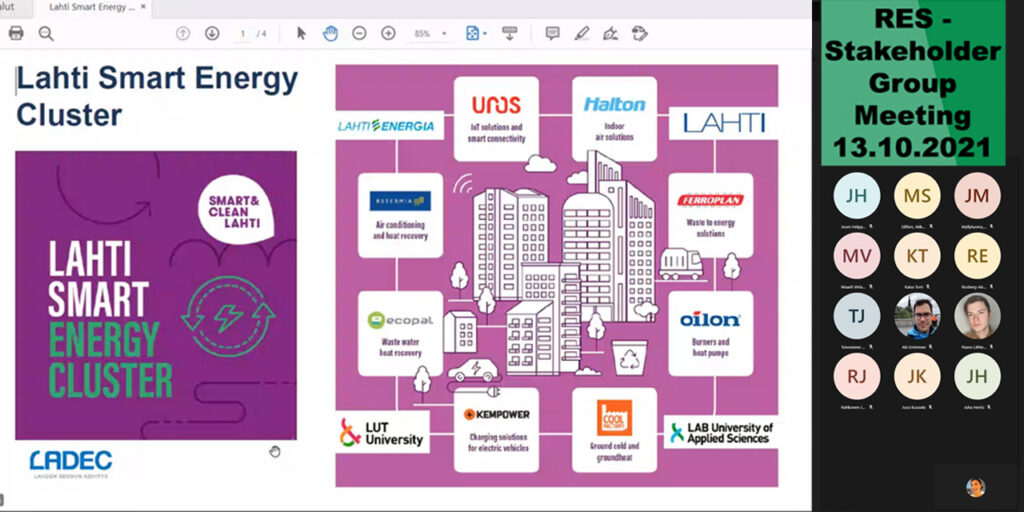The image size is (1024, 512).
Task: Click the page number field showing 1
Action: (x=243, y=33)
